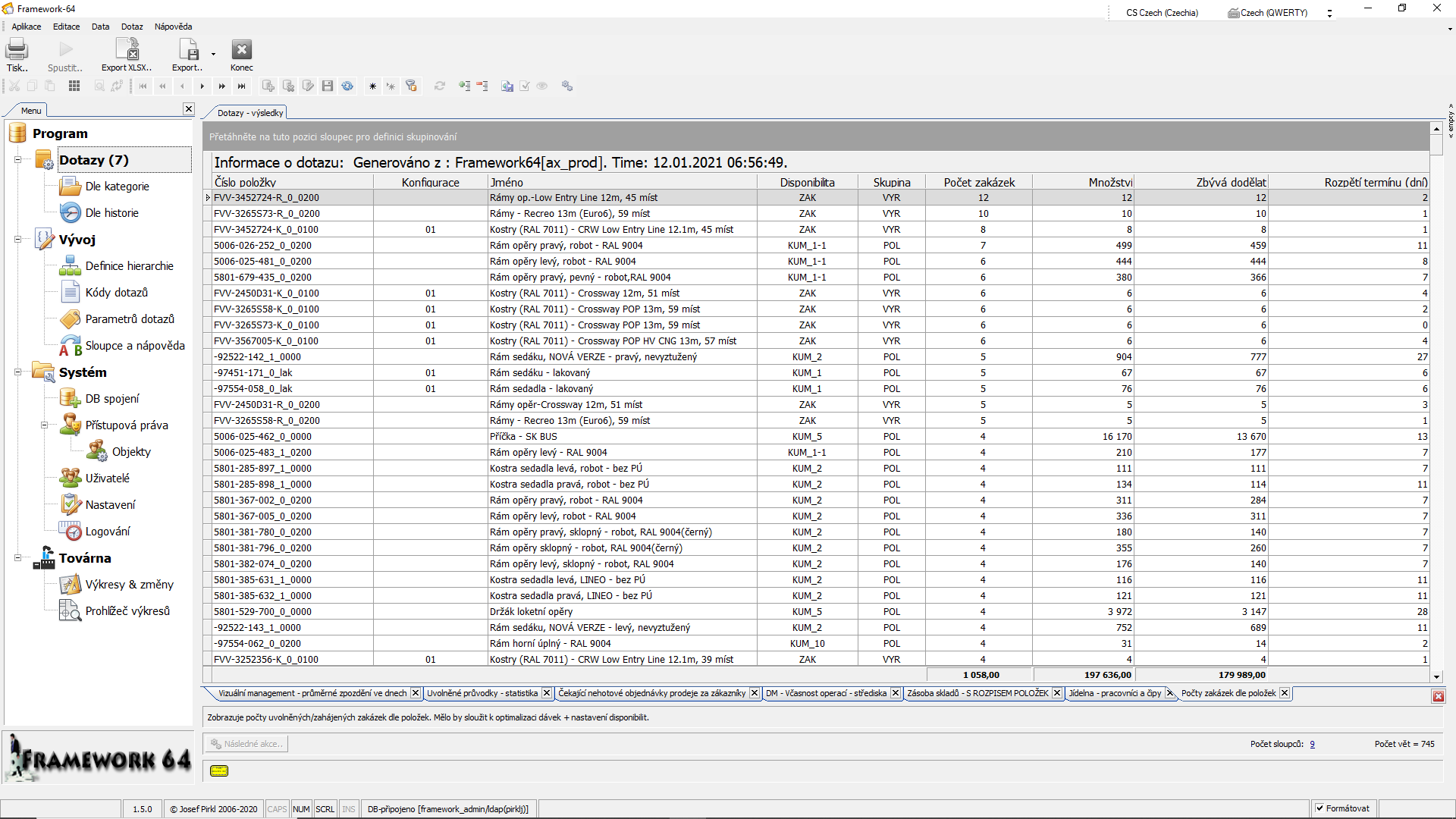
Task: Toggle the Formátovat checkbox
Action: pos(1319,808)
